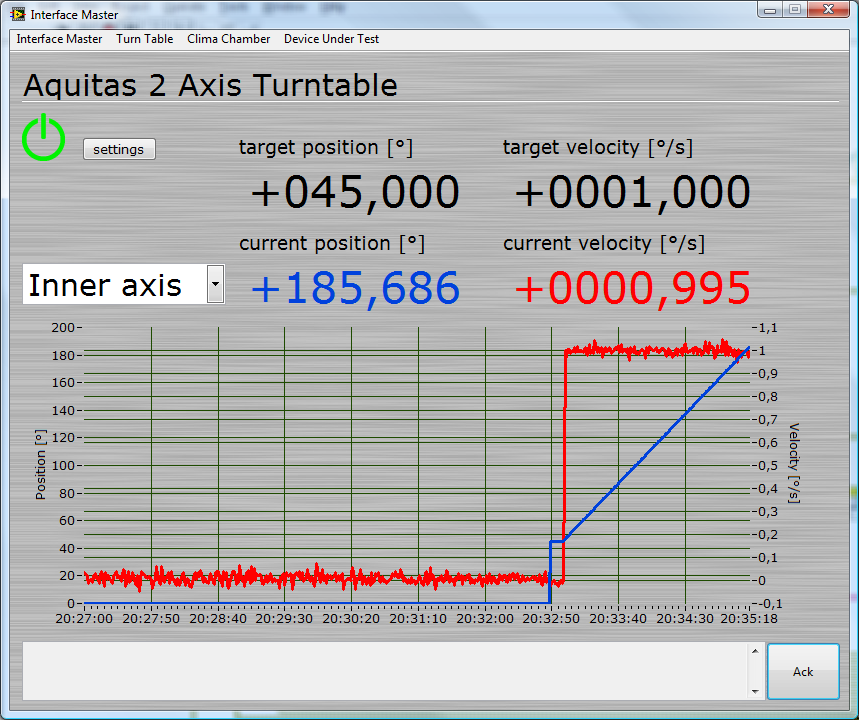Minimize the Interface Master window
Viewport: 859px width, 720px height.
(x=770, y=10)
